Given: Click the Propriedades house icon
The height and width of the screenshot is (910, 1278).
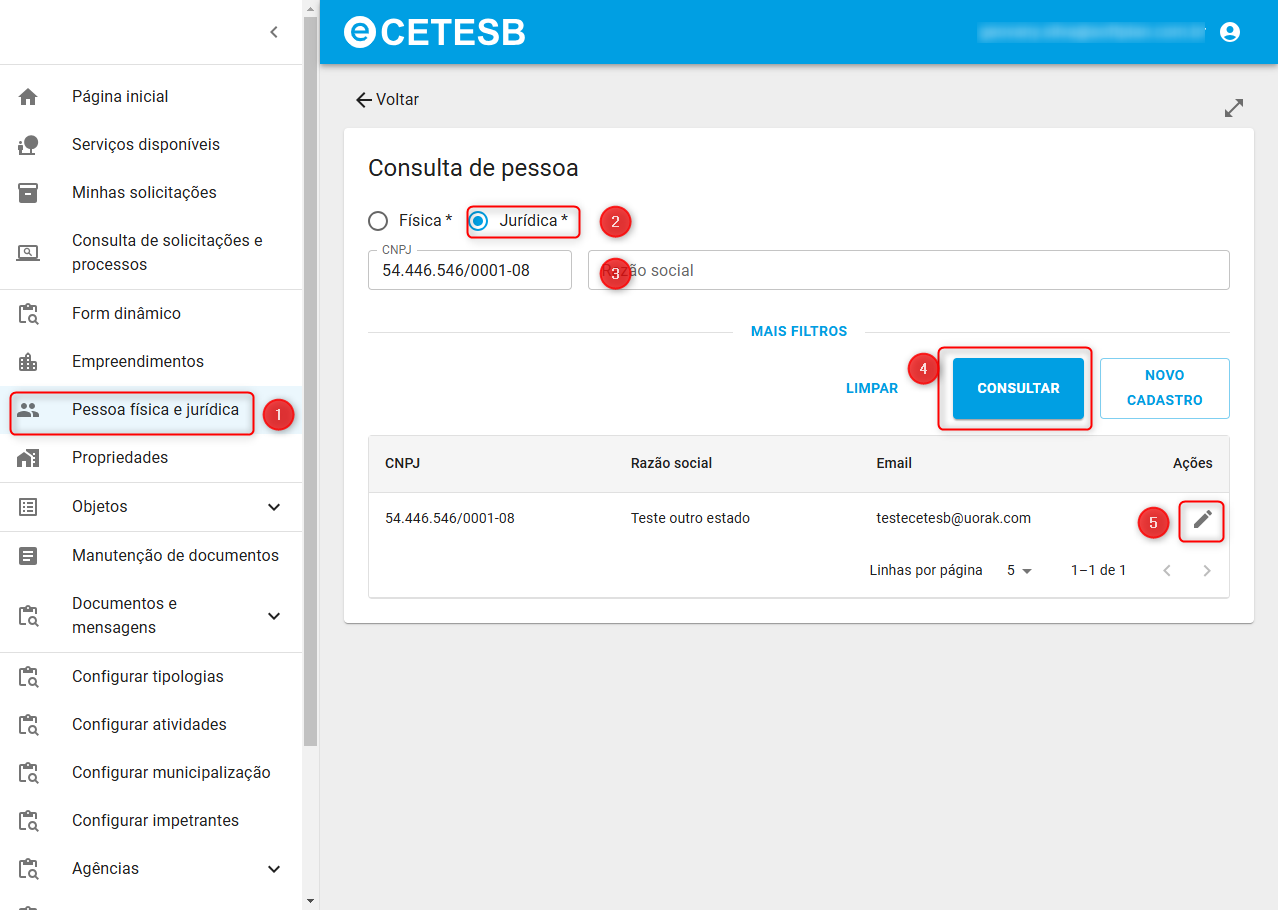Looking at the screenshot, I should tap(28, 458).
